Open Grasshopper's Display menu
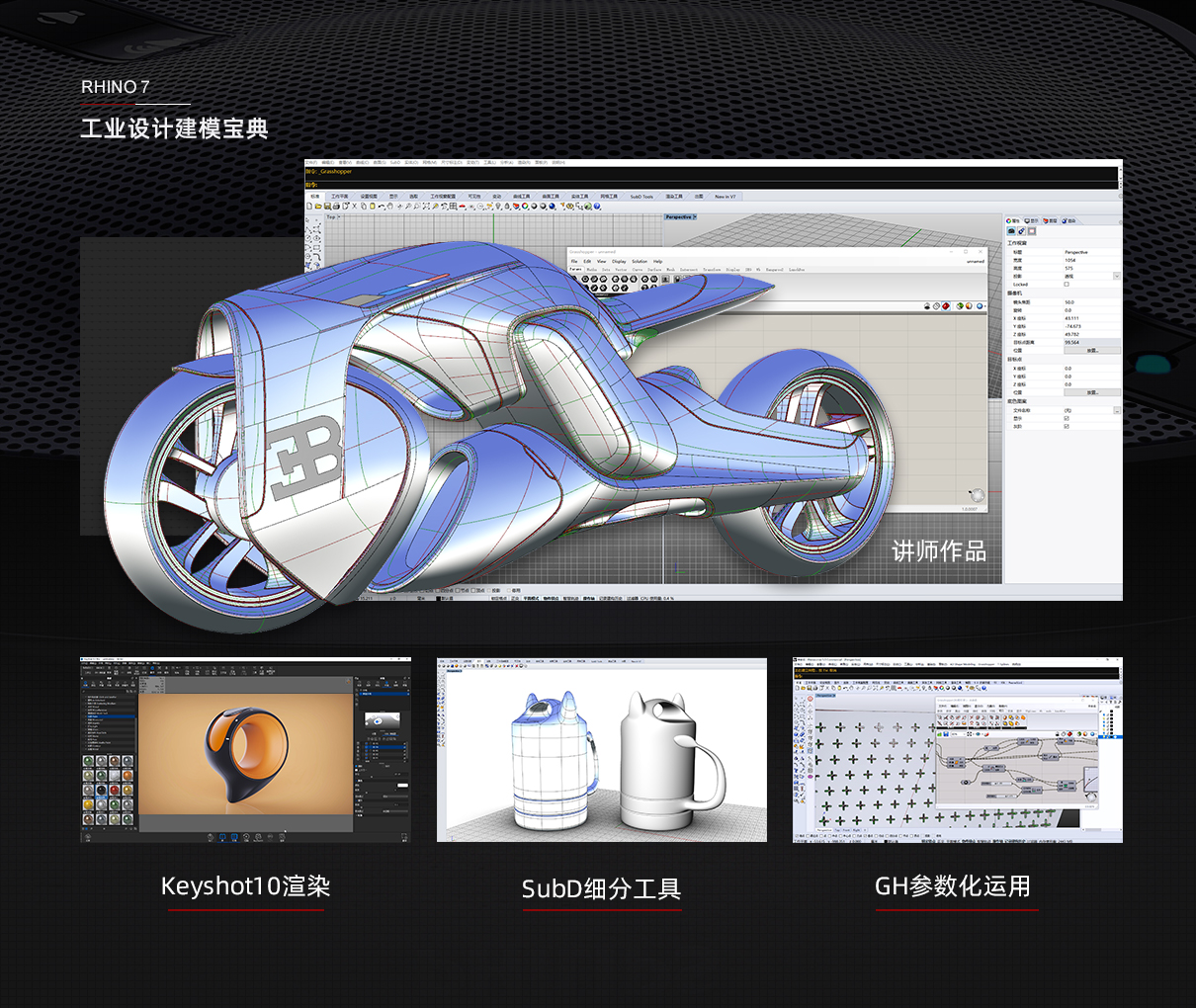Screen dimensions: 1196x1008 click(x=619, y=261)
